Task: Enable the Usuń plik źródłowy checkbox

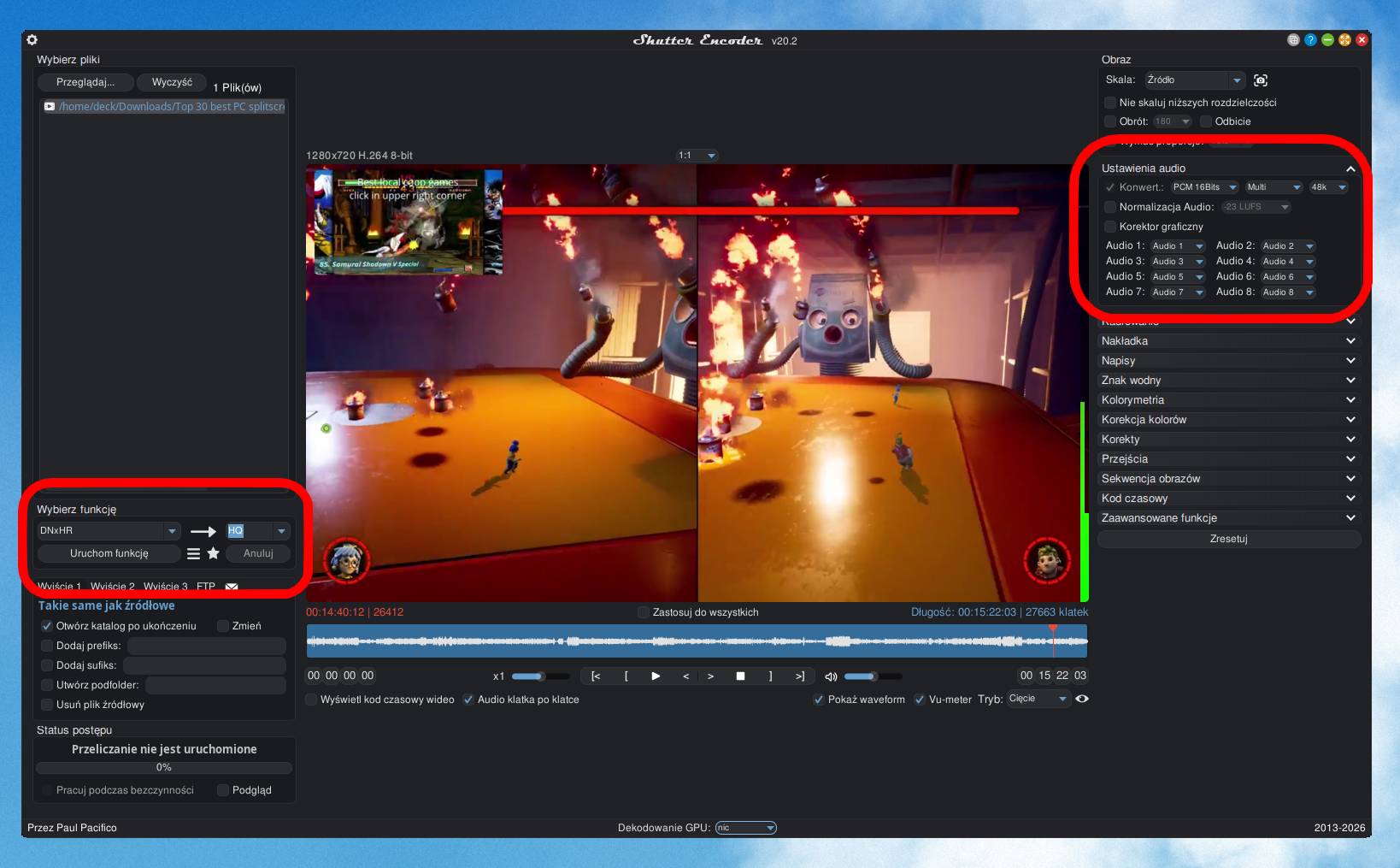Action: click(x=47, y=705)
